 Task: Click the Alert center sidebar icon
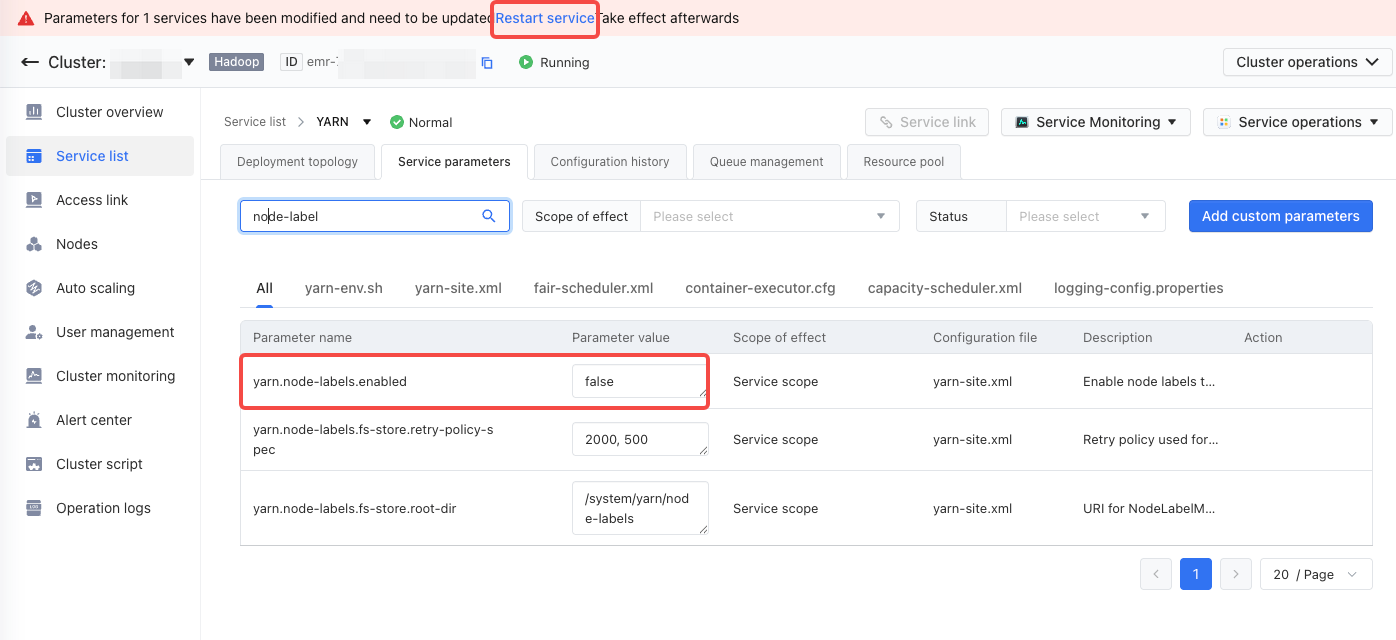(34, 420)
